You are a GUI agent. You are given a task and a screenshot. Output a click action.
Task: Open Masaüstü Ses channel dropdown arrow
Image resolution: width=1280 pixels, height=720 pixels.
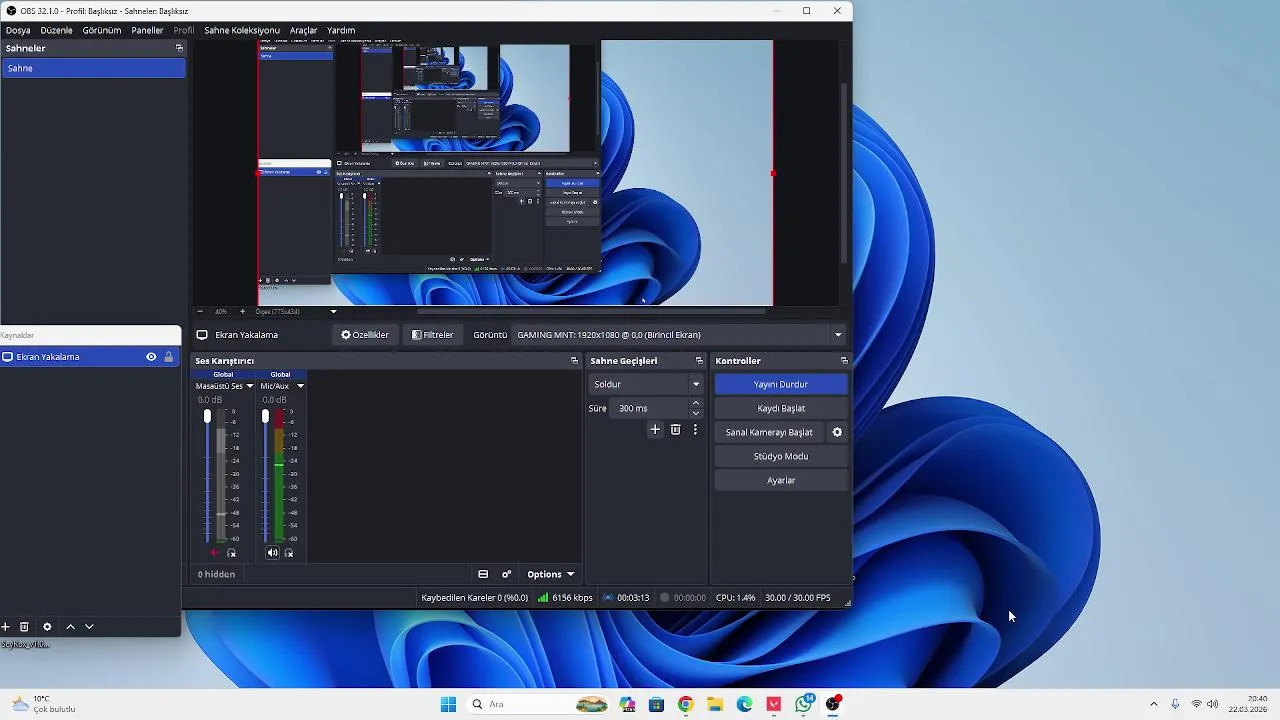pos(250,386)
